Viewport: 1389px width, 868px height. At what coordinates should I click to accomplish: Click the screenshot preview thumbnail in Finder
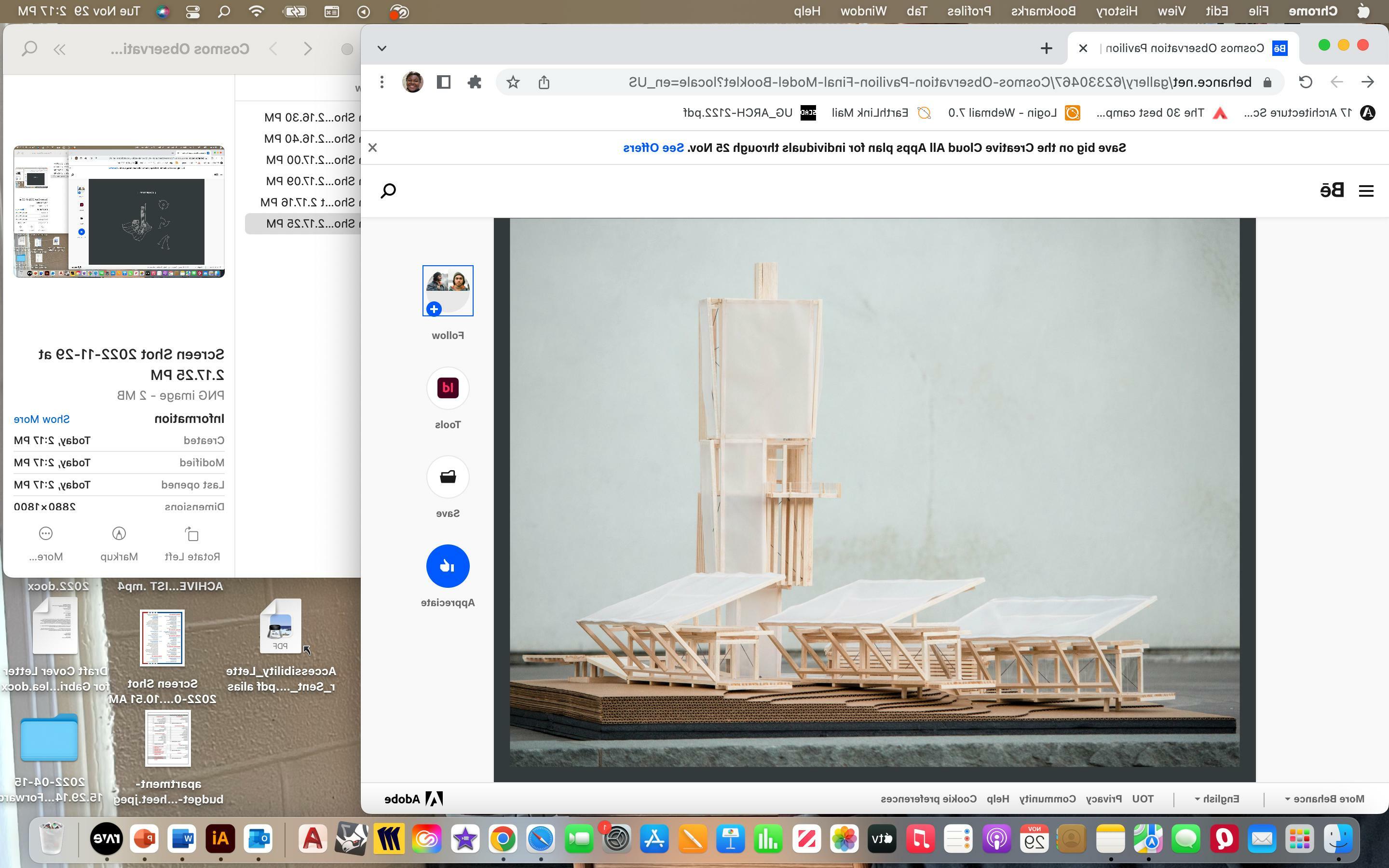tap(119, 211)
